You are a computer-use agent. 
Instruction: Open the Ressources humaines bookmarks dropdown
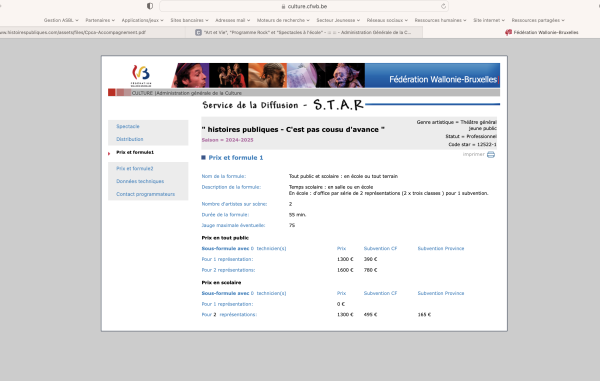440,20
